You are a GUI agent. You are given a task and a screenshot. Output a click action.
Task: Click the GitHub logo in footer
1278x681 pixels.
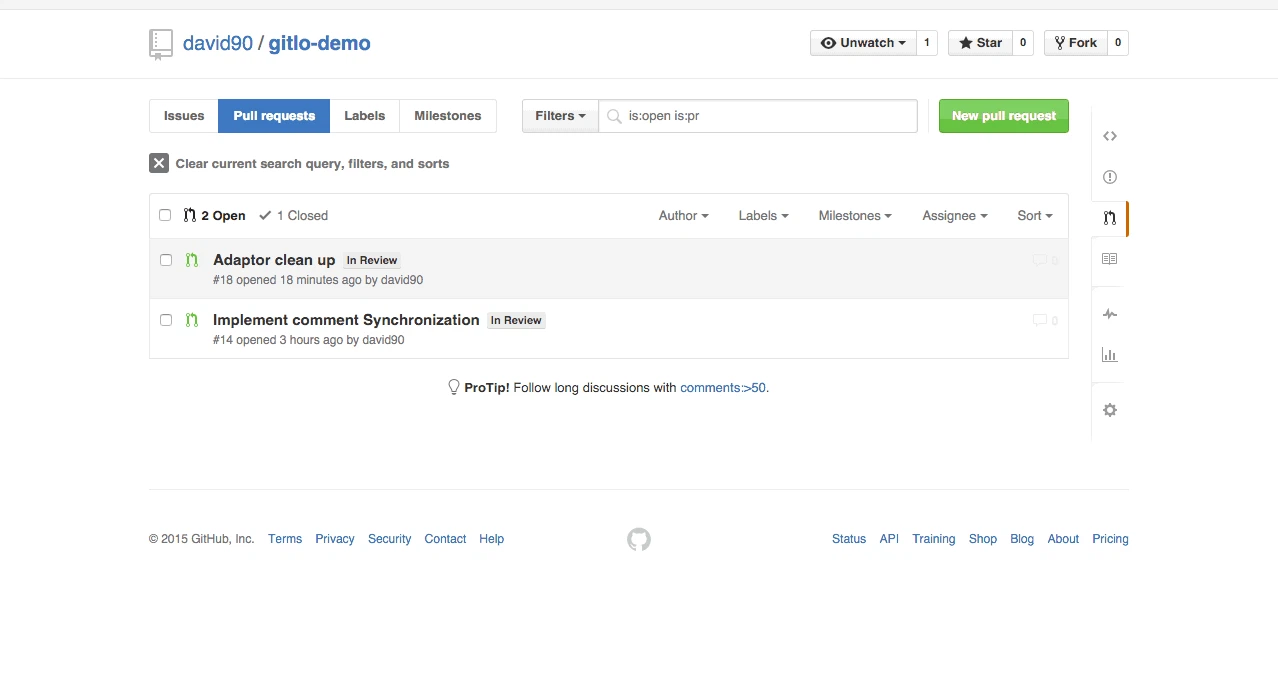click(x=639, y=540)
